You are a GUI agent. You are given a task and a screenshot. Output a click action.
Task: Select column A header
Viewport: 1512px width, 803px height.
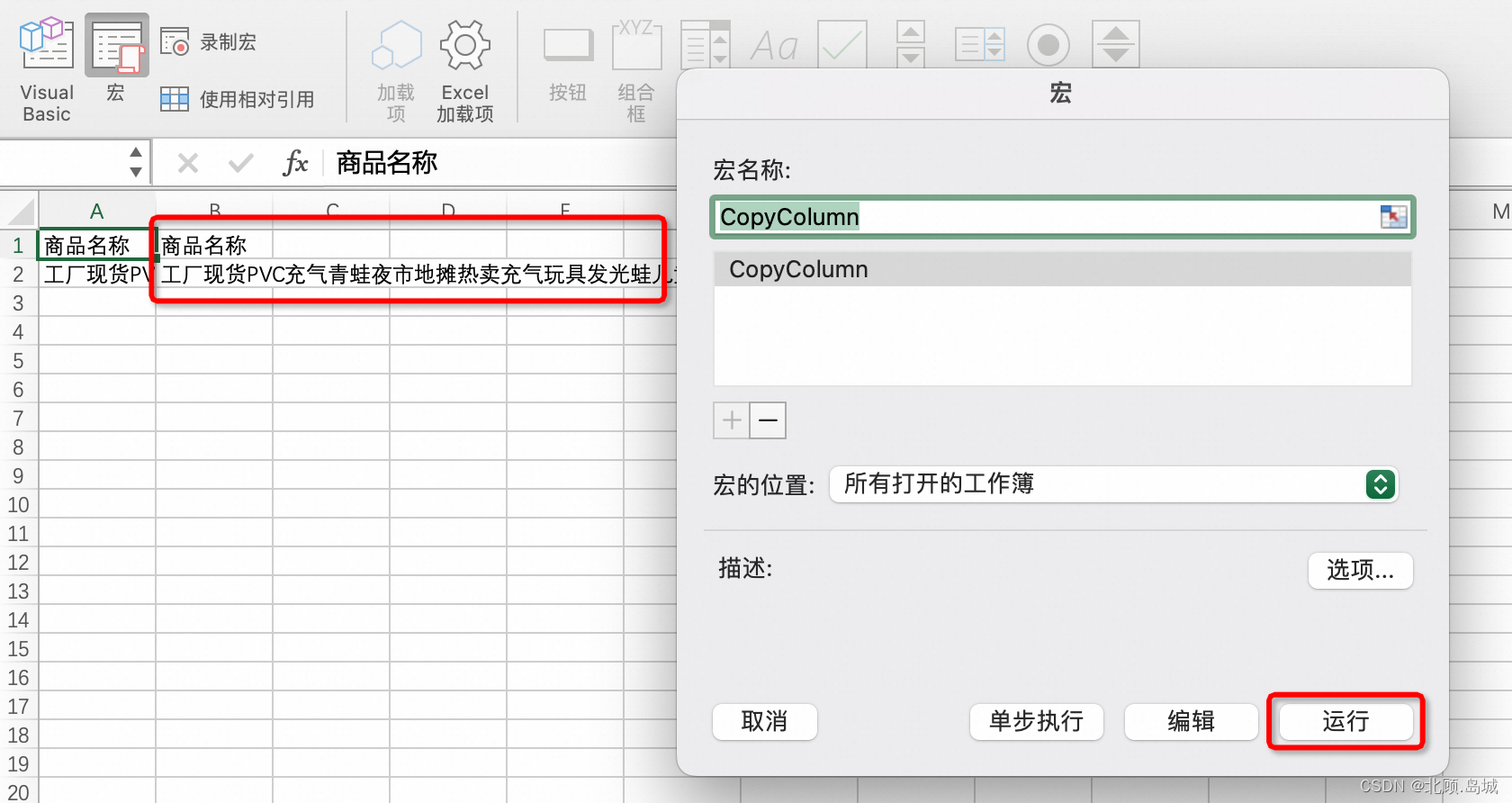coord(97,212)
